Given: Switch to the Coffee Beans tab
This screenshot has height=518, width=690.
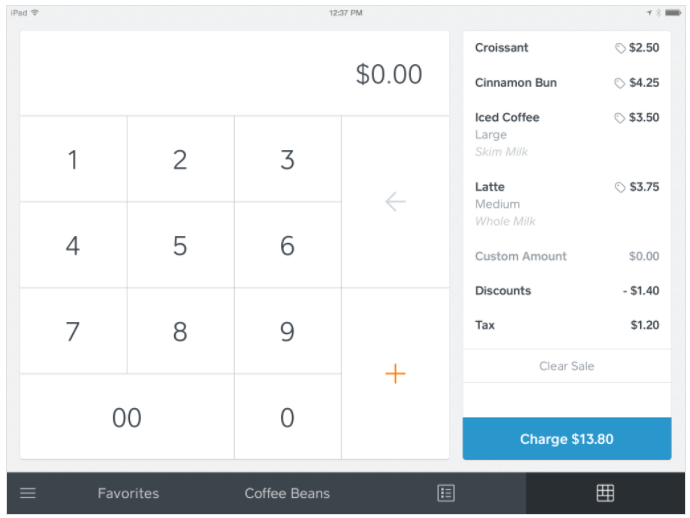Looking at the screenshot, I should click(x=287, y=493).
